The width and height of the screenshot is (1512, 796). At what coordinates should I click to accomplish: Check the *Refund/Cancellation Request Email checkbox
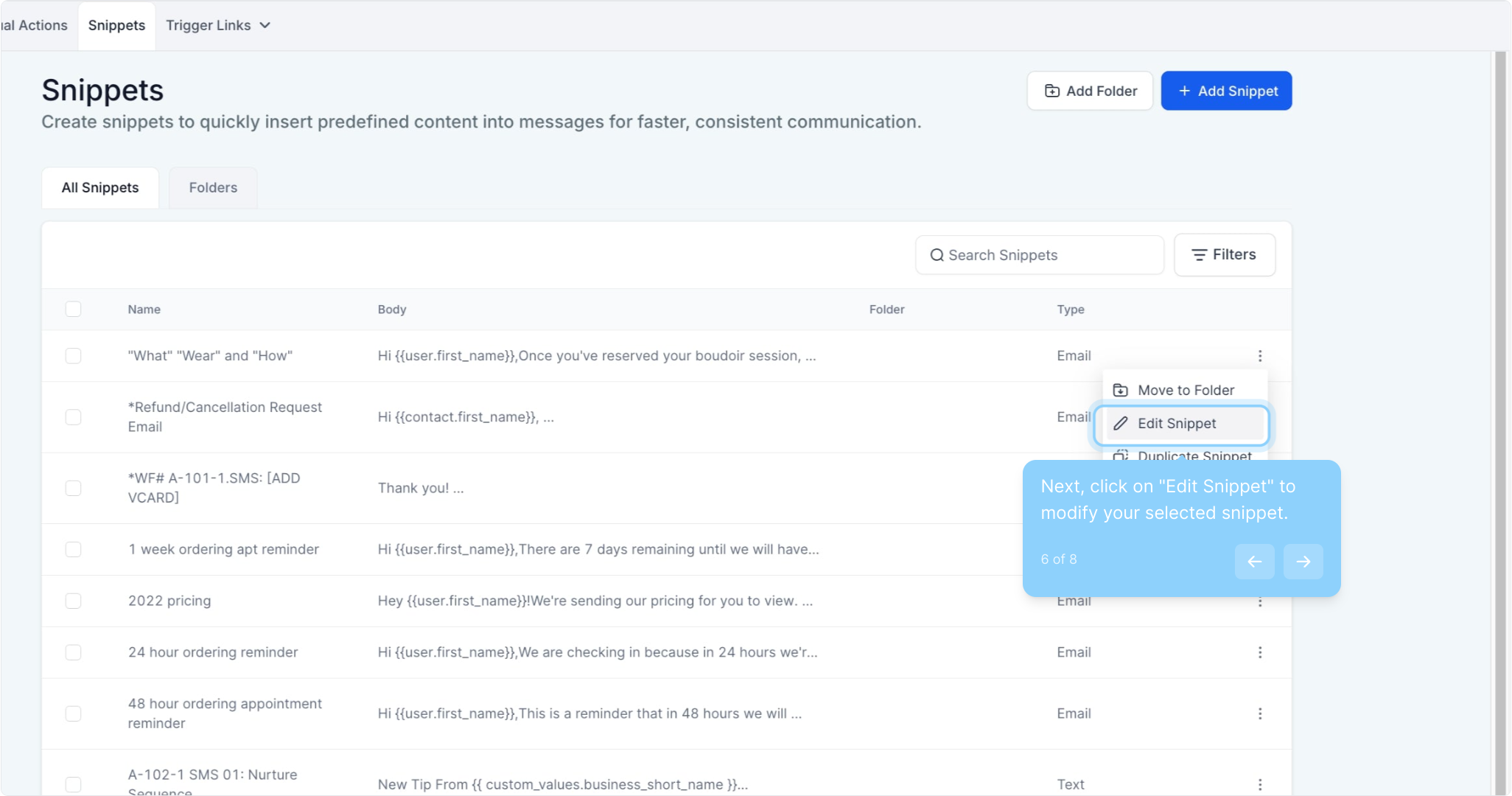tap(73, 417)
